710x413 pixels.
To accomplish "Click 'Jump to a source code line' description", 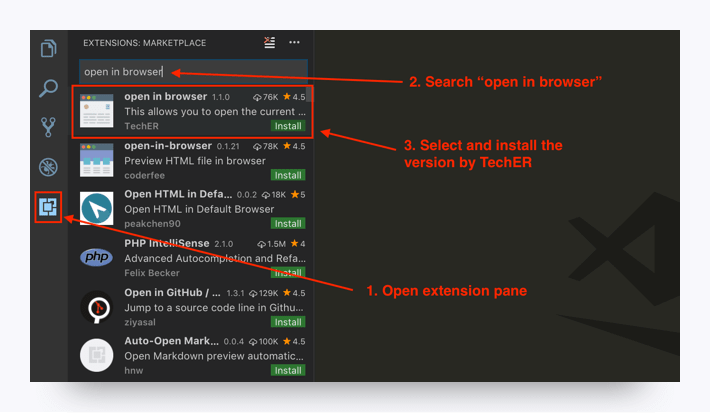I will click(214, 307).
